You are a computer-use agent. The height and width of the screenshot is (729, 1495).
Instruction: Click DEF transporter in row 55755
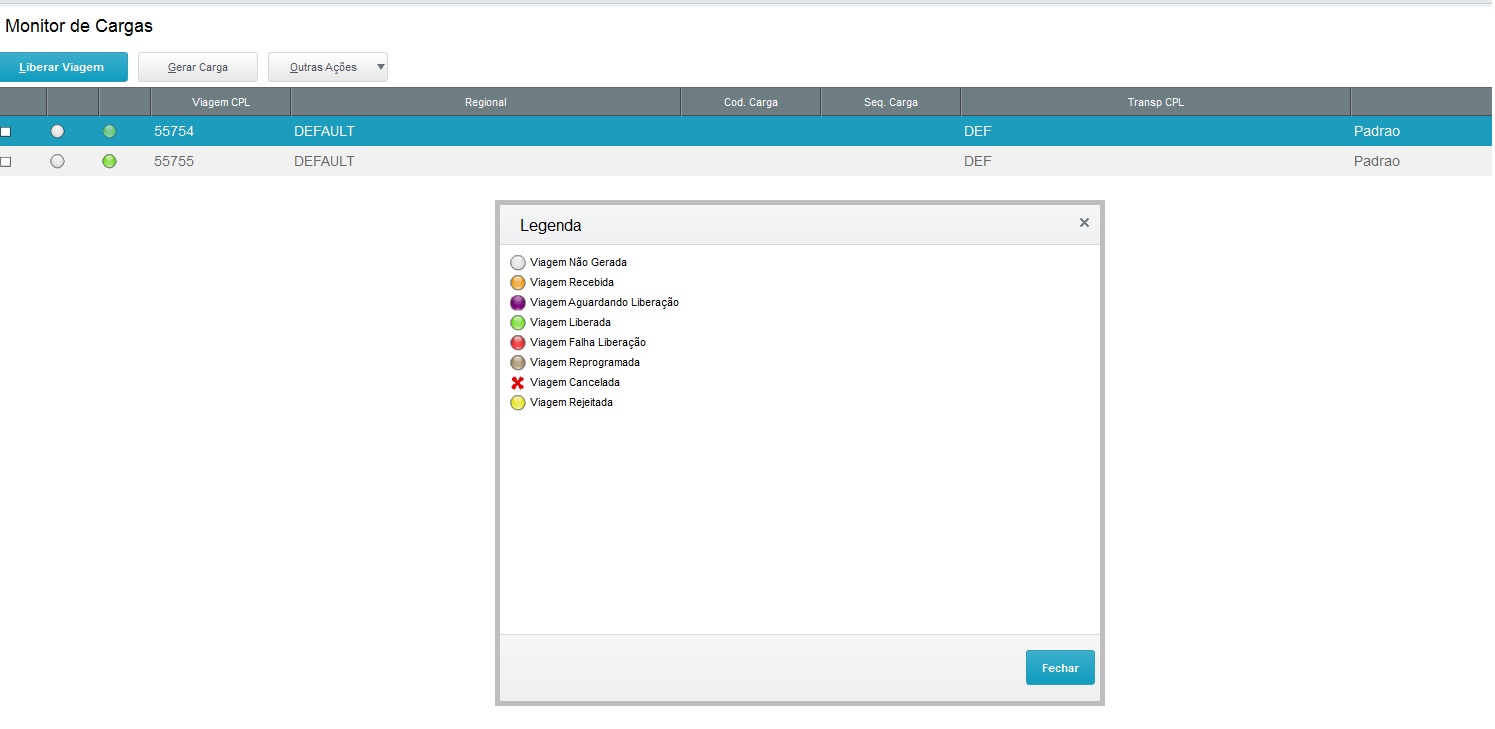click(x=978, y=161)
